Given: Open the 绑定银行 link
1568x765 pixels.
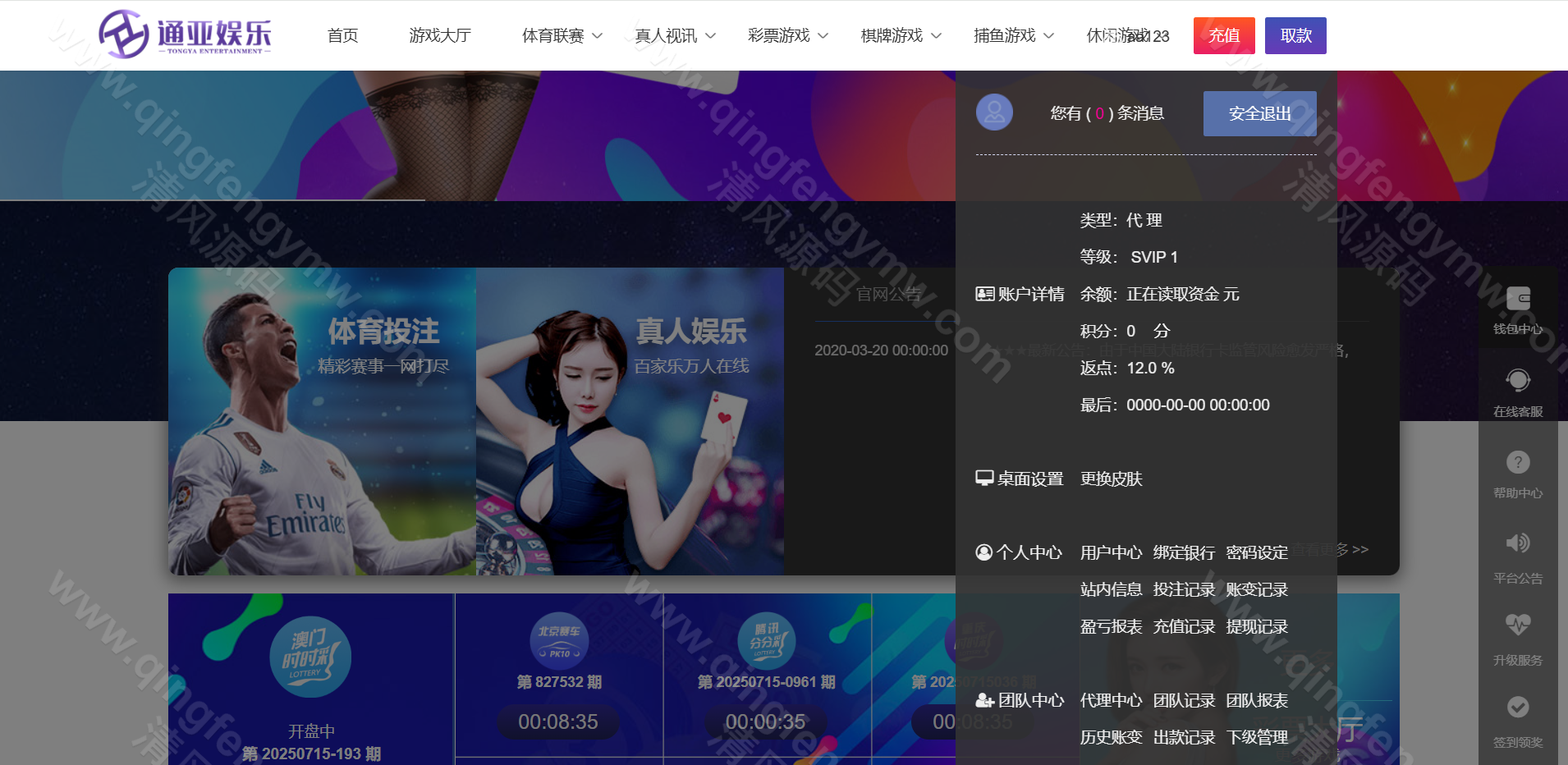Looking at the screenshot, I should (x=1184, y=552).
